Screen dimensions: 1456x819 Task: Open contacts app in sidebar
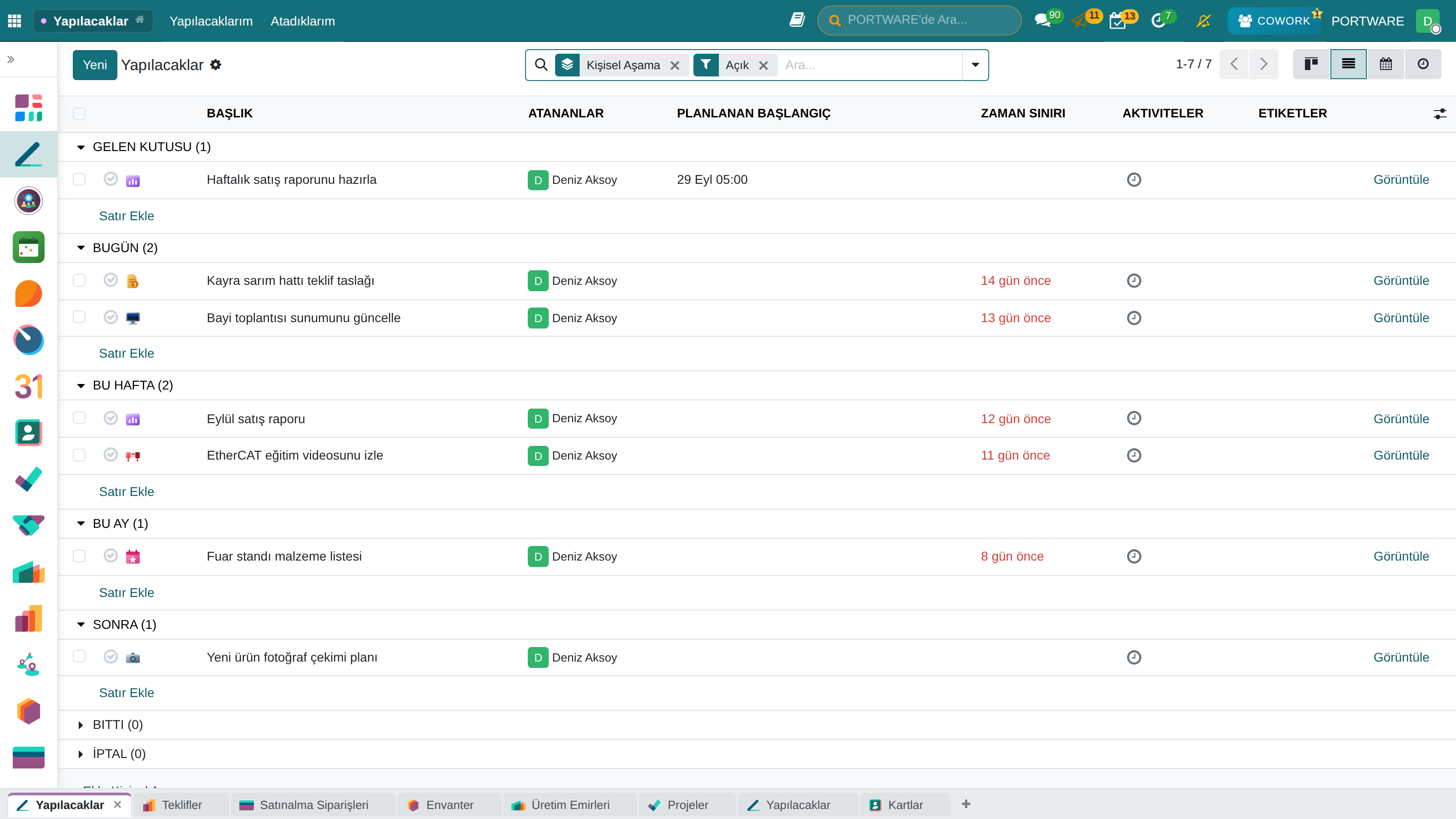[x=28, y=433]
